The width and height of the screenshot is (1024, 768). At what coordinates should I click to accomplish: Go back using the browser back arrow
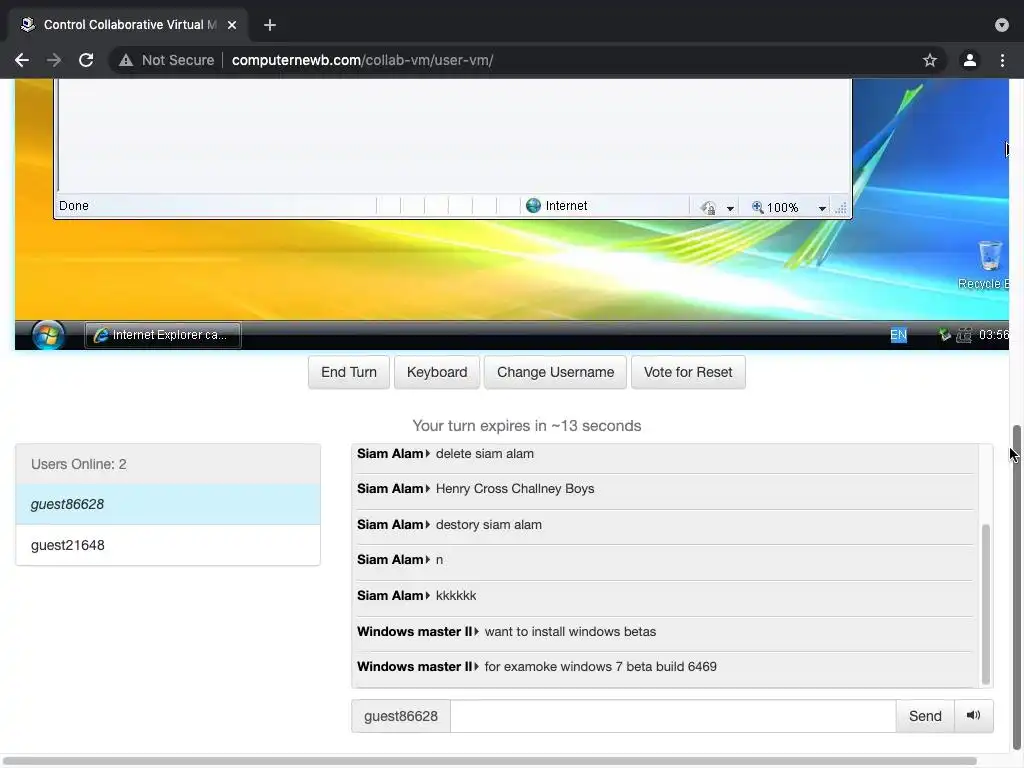point(22,60)
